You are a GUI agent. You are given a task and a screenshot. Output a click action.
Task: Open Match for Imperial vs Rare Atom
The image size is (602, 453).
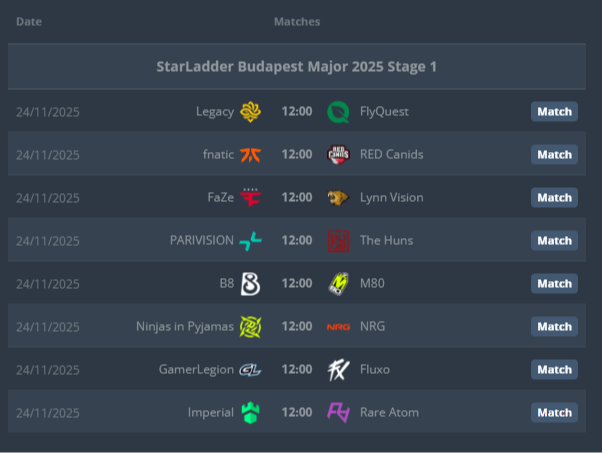pos(554,412)
